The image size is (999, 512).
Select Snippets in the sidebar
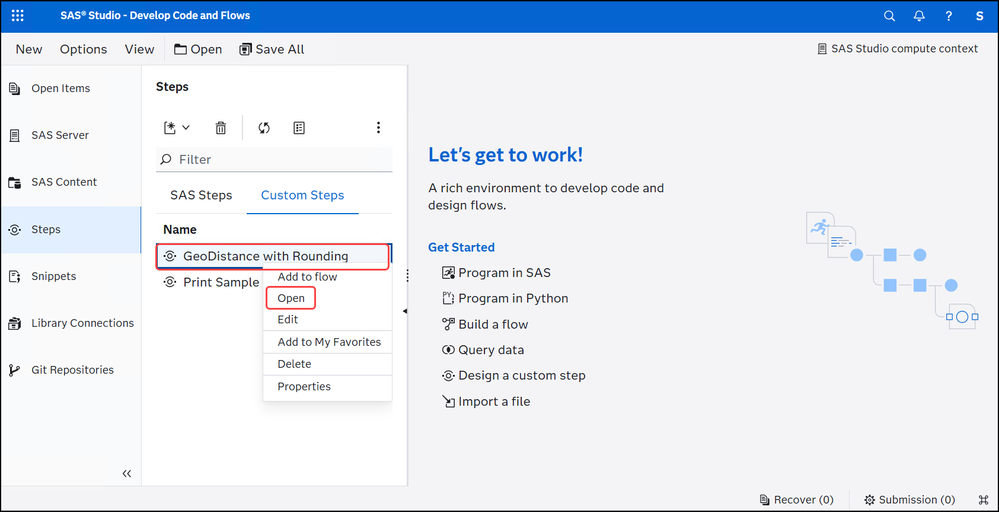click(x=71, y=276)
